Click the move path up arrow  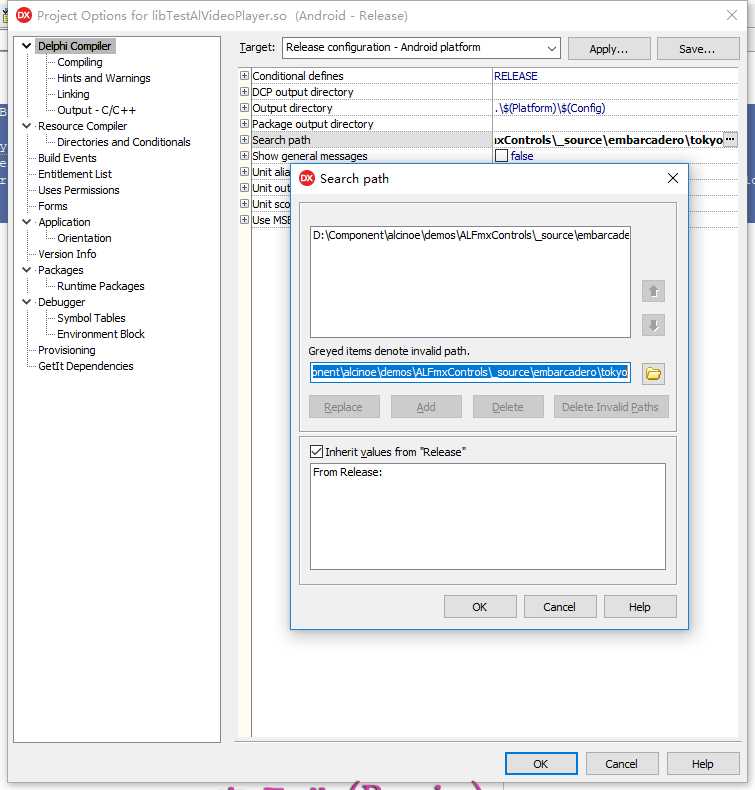pyautogui.click(x=653, y=291)
